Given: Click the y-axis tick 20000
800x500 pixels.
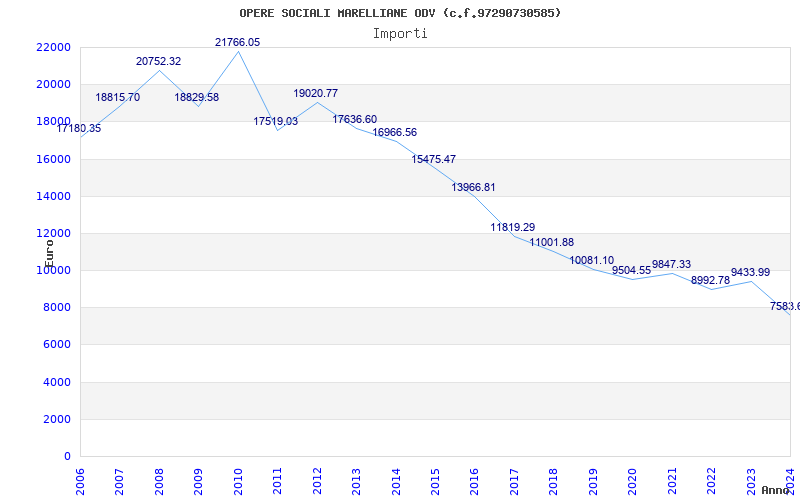Looking at the screenshot, I should [53, 85].
